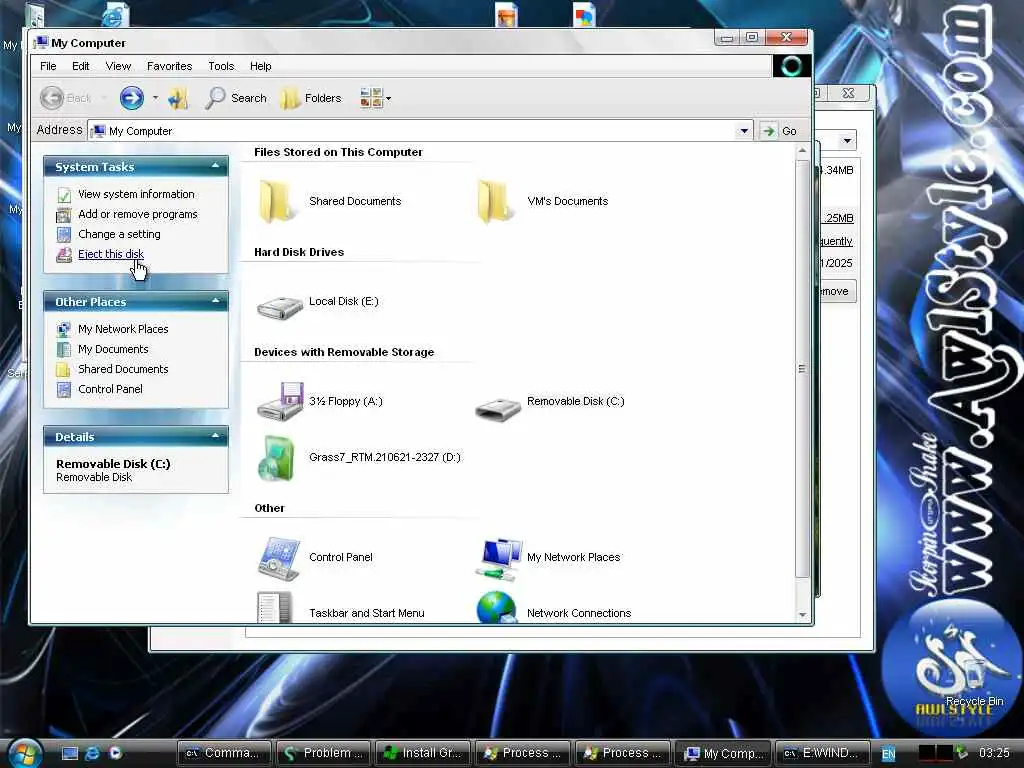Switch to the Problem taskbar button
Image resolution: width=1024 pixels, height=768 pixels.
pyautogui.click(x=323, y=753)
